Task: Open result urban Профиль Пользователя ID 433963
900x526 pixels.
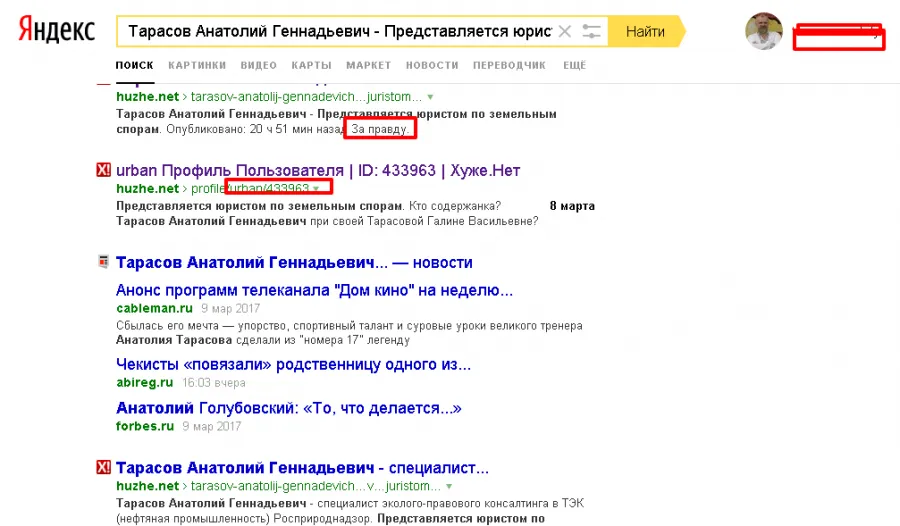Action: pyautogui.click(x=318, y=171)
